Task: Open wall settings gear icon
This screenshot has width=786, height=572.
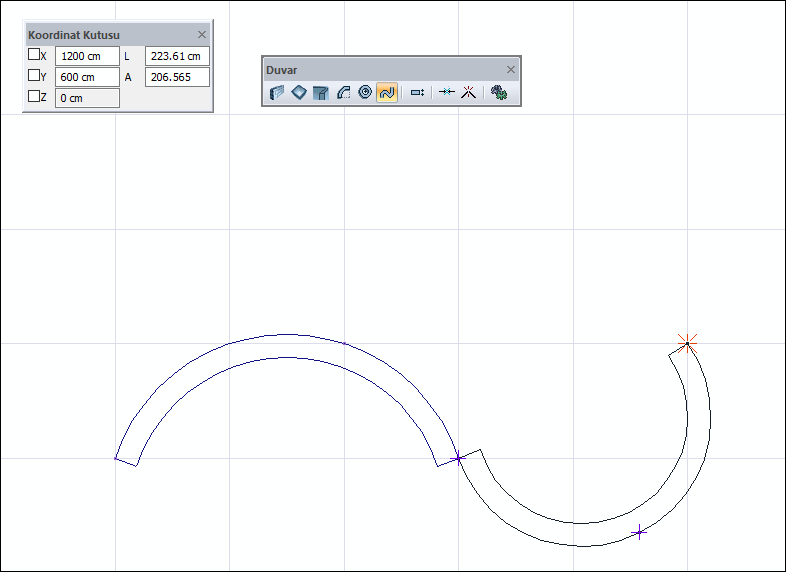Action: pos(499,92)
